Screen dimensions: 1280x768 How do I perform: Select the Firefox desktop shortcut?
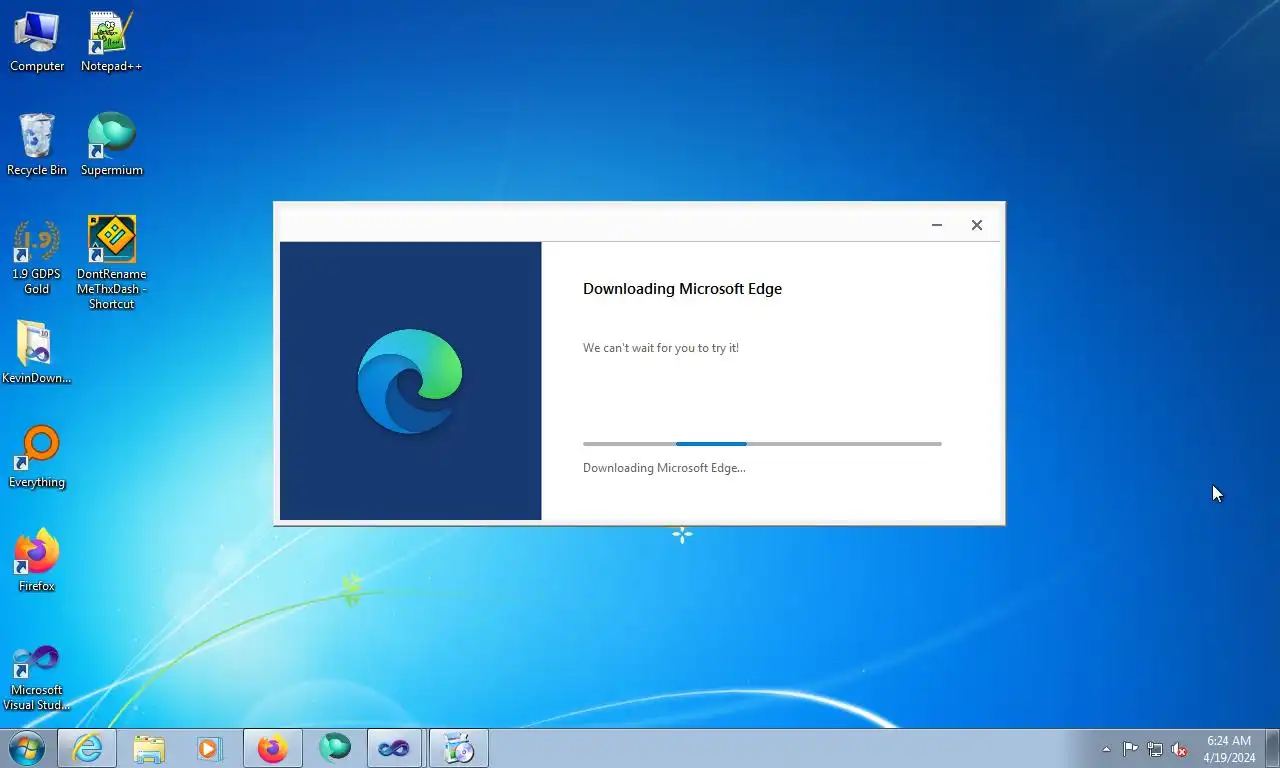coord(37,561)
